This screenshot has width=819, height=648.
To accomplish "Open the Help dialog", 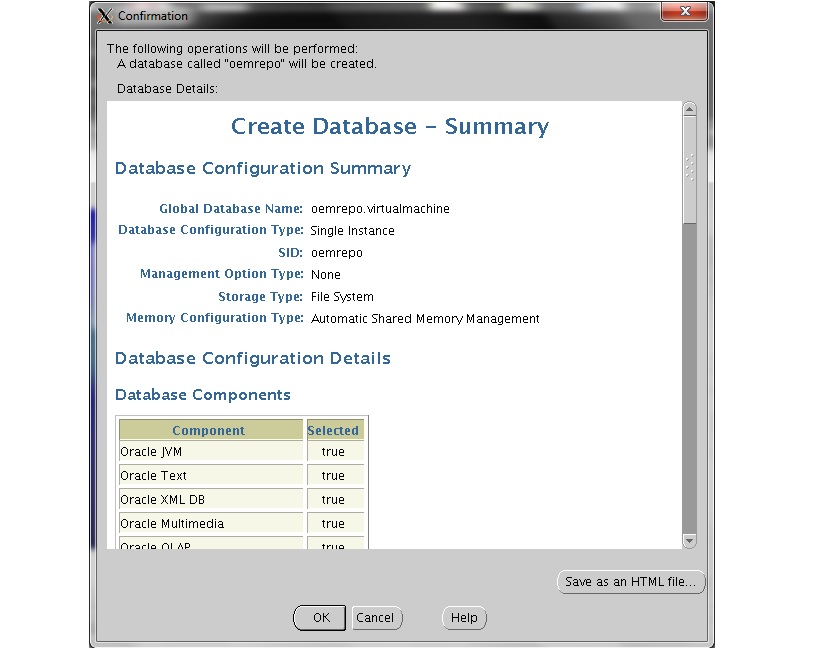I will tap(463, 617).
